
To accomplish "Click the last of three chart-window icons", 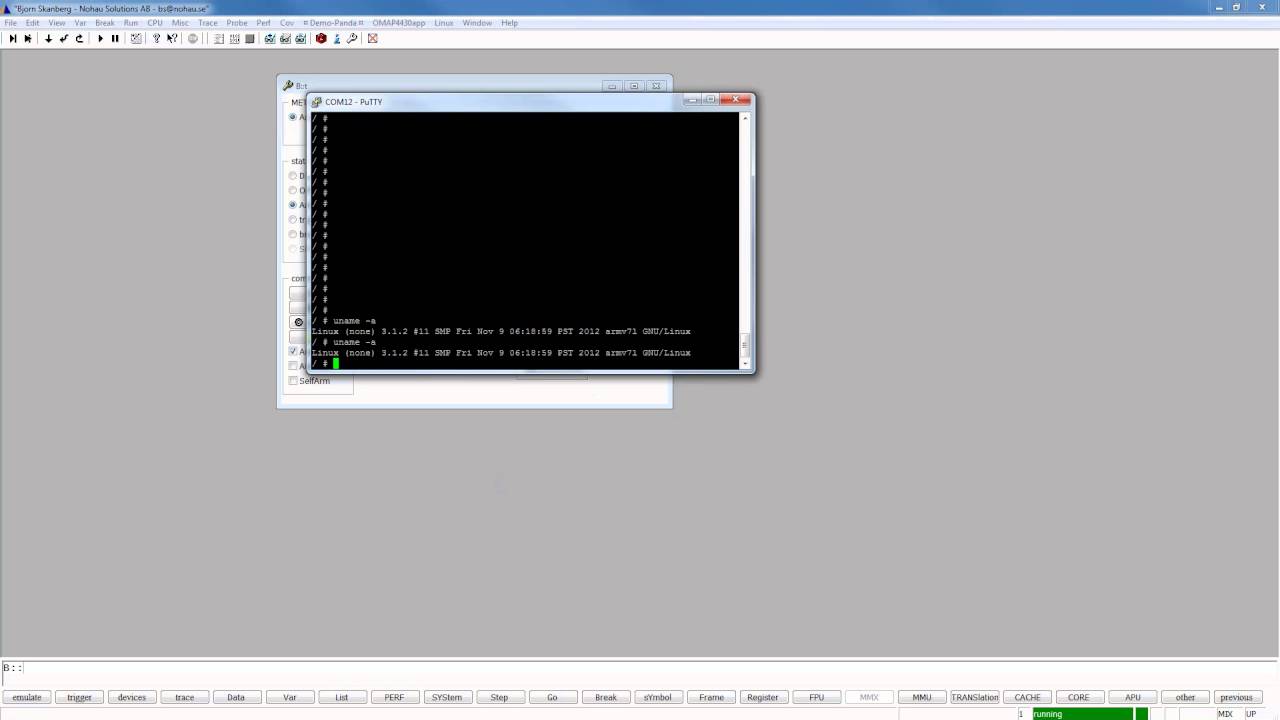I will tap(301, 38).
